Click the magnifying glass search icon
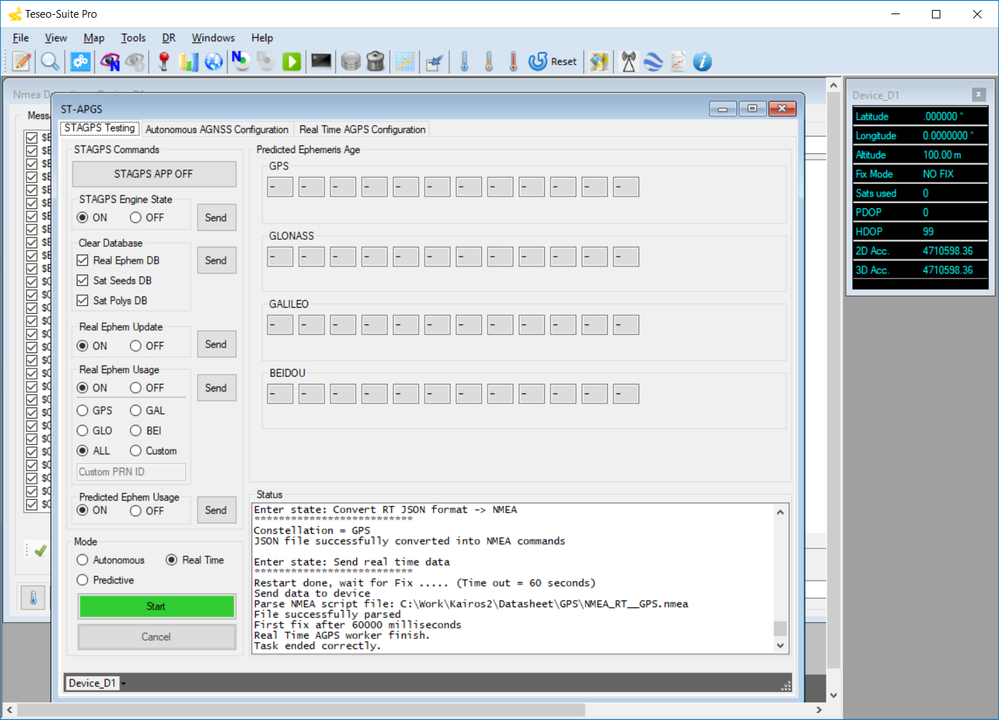Screen dimensions: 999x720 click(x=50, y=61)
